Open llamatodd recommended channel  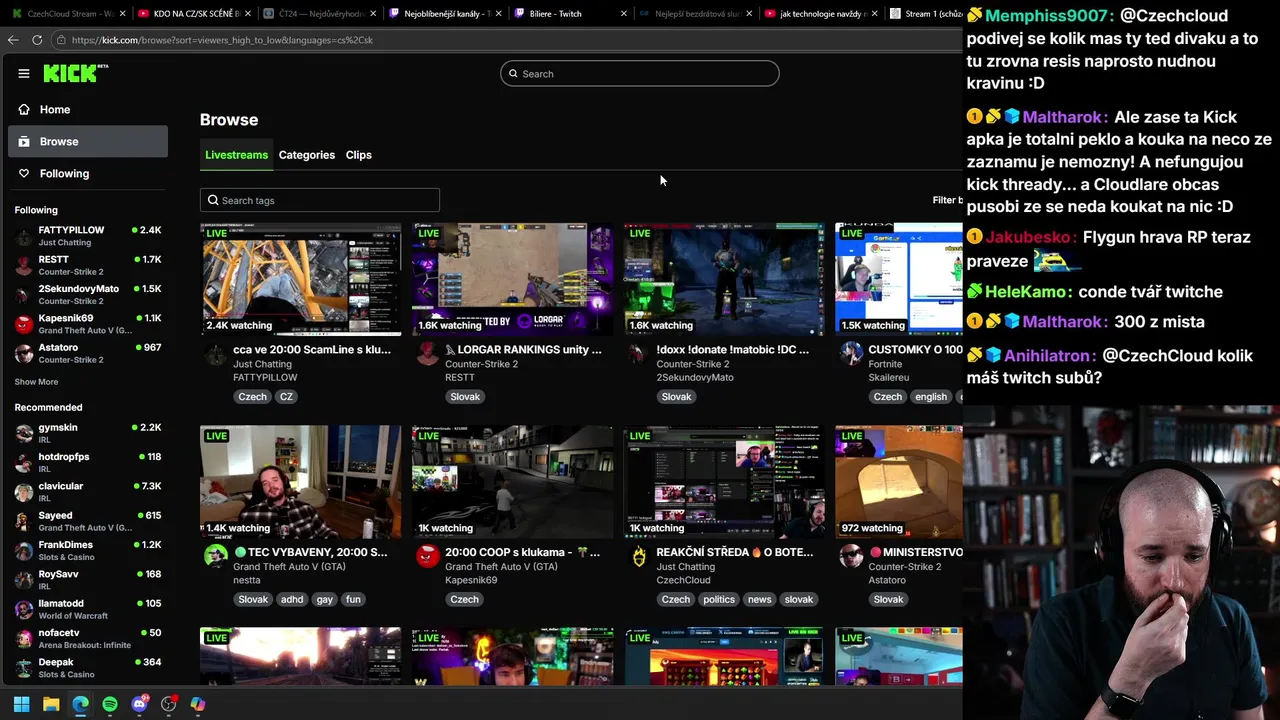click(88, 609)
